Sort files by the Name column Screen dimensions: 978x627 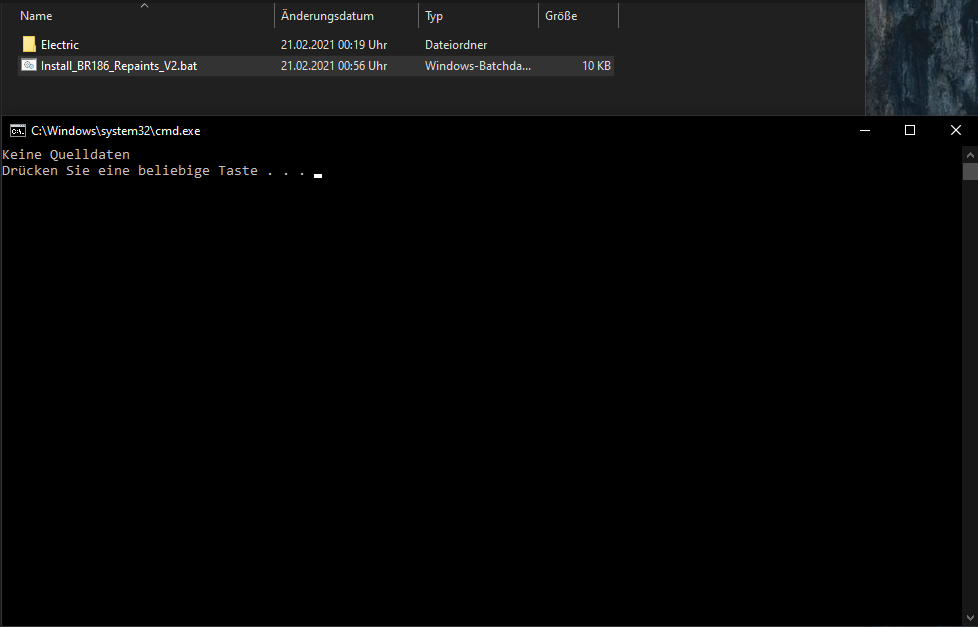click(x=36, y=16)
